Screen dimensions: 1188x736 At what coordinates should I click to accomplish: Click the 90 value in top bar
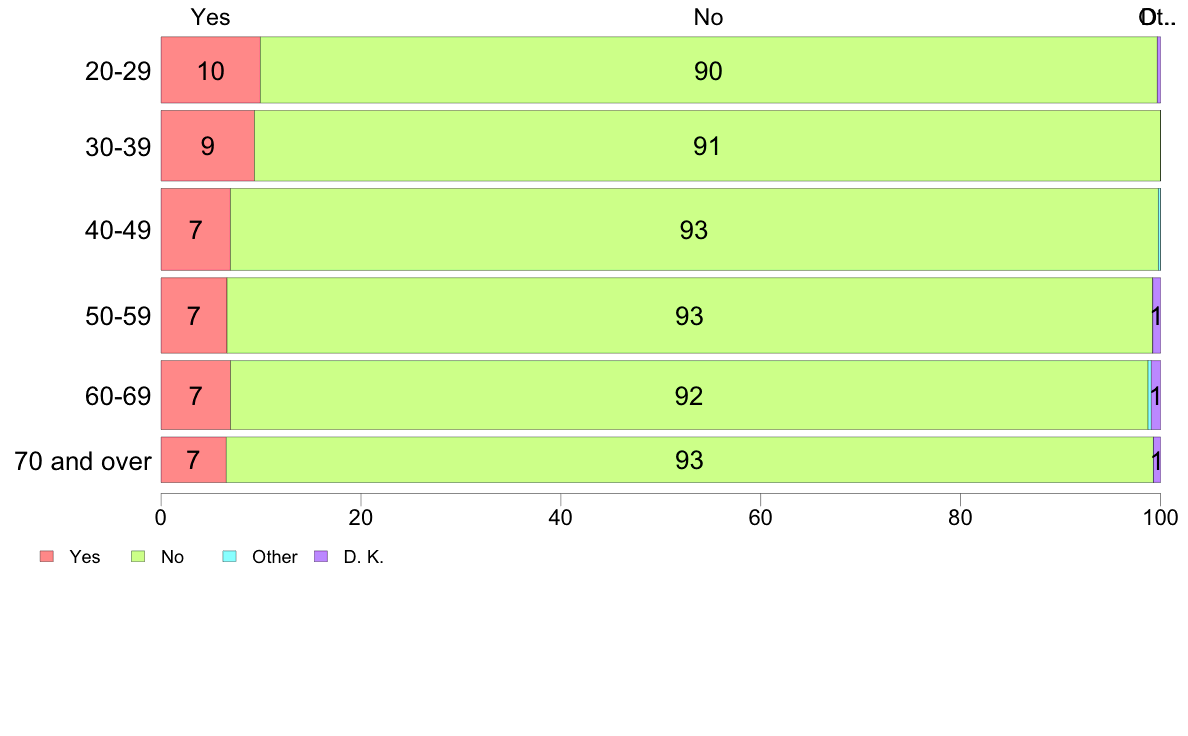coord(708,71)
